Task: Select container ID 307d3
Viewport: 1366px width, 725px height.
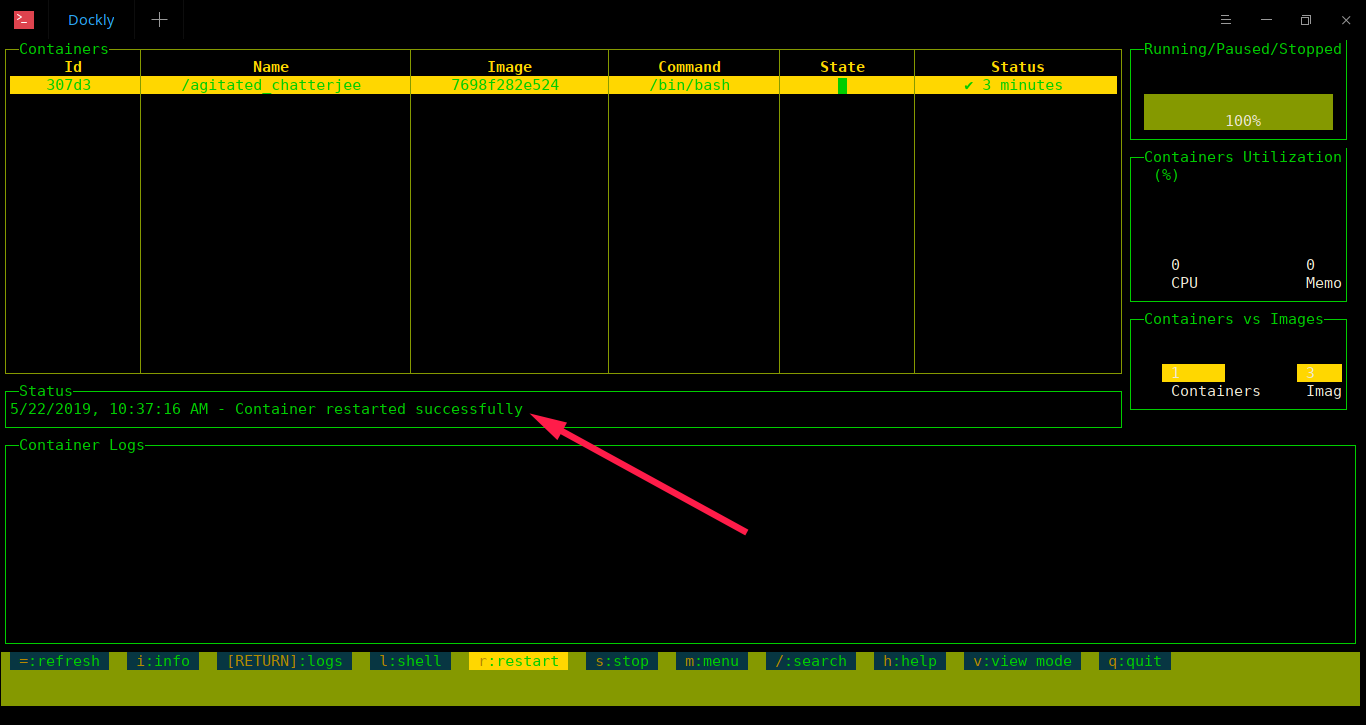Action: 69,85
